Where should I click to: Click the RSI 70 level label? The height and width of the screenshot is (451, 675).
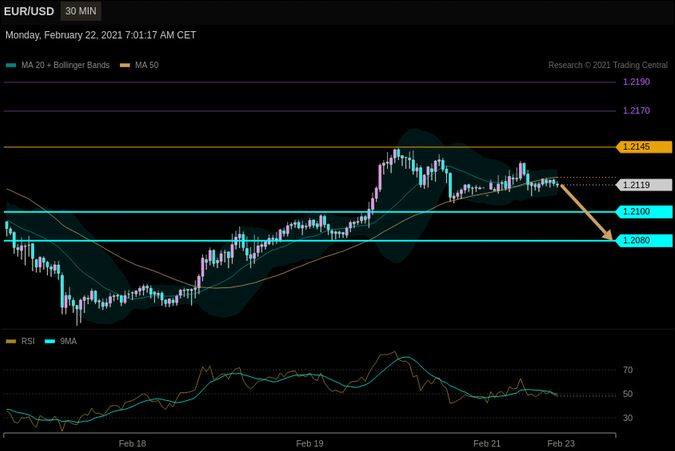tap(628, 370)
